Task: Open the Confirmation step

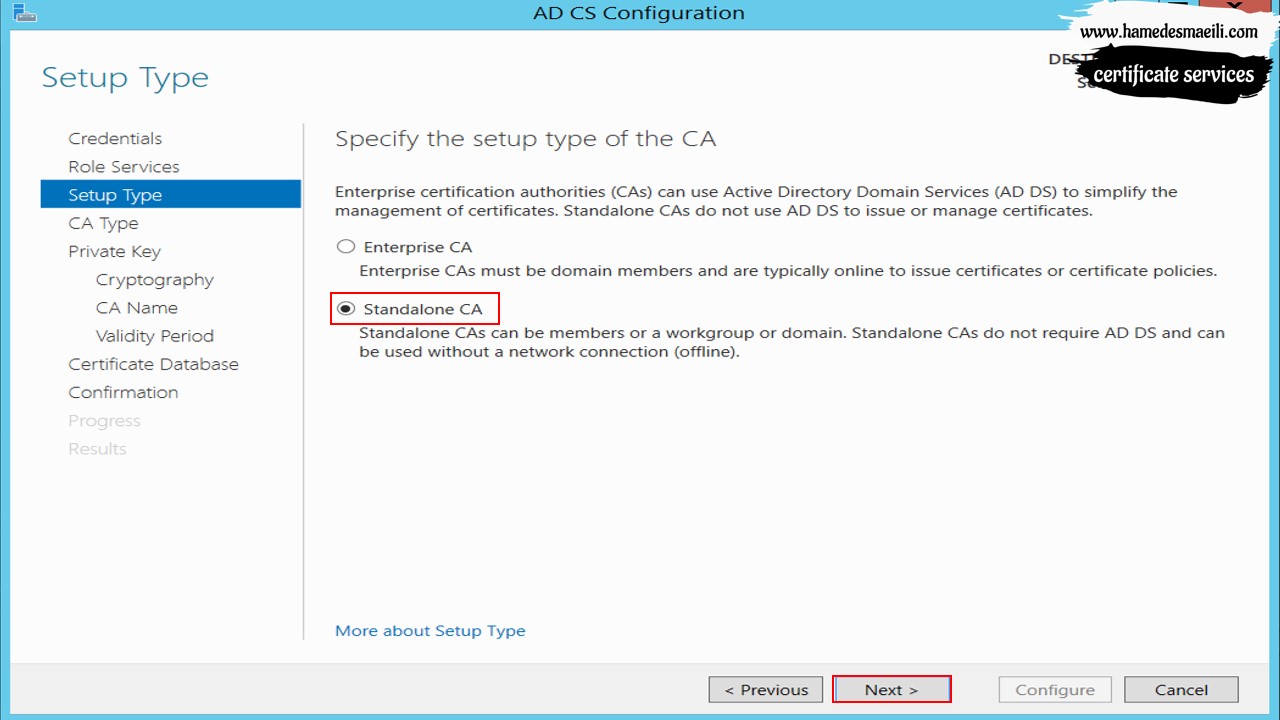Action: [x=123, y=392]
